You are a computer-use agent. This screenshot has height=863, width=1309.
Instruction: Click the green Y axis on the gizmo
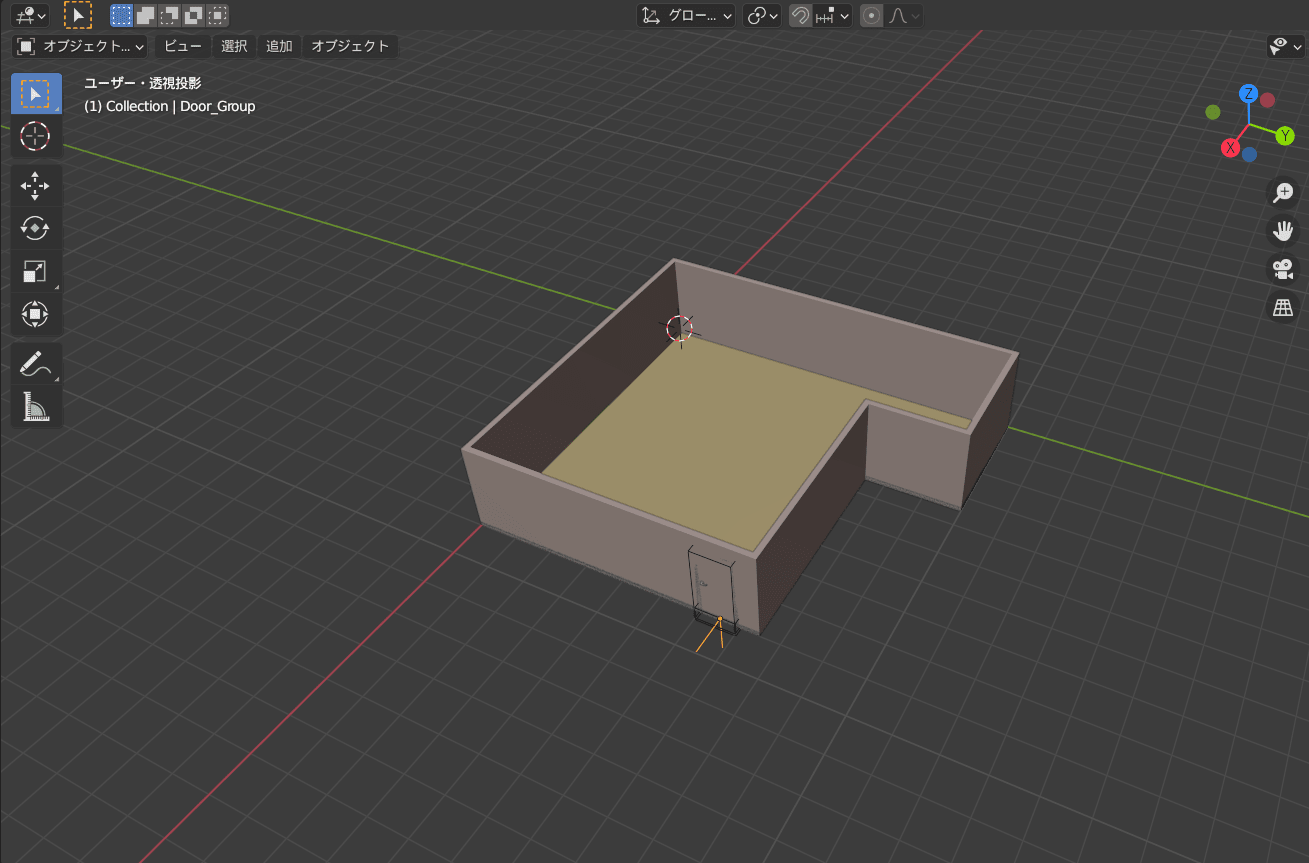coord(1285,136)
